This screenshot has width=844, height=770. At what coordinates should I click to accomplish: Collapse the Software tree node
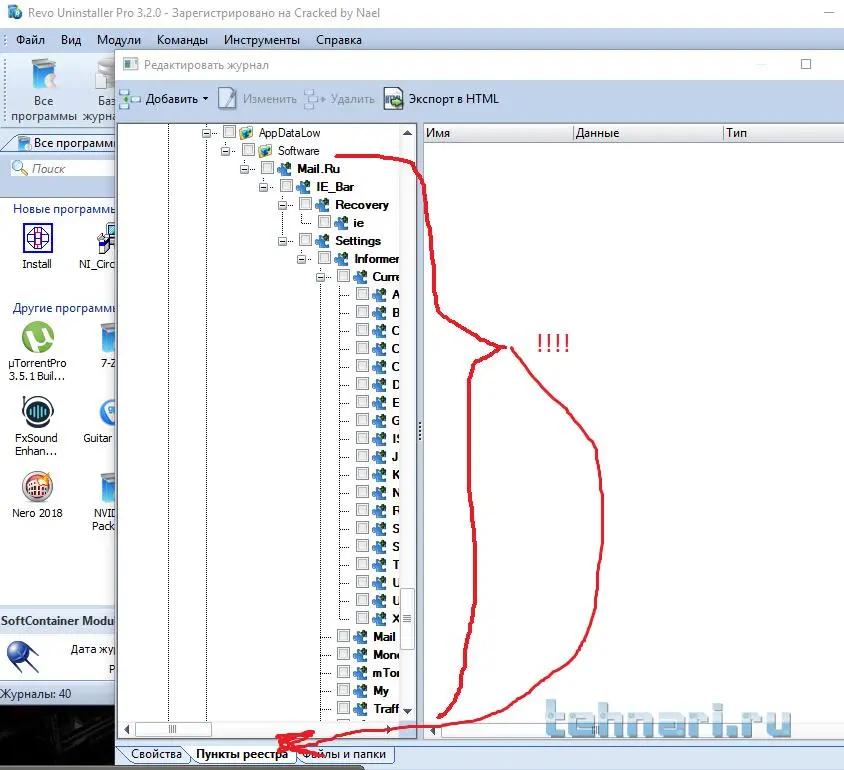coord(226,151)
